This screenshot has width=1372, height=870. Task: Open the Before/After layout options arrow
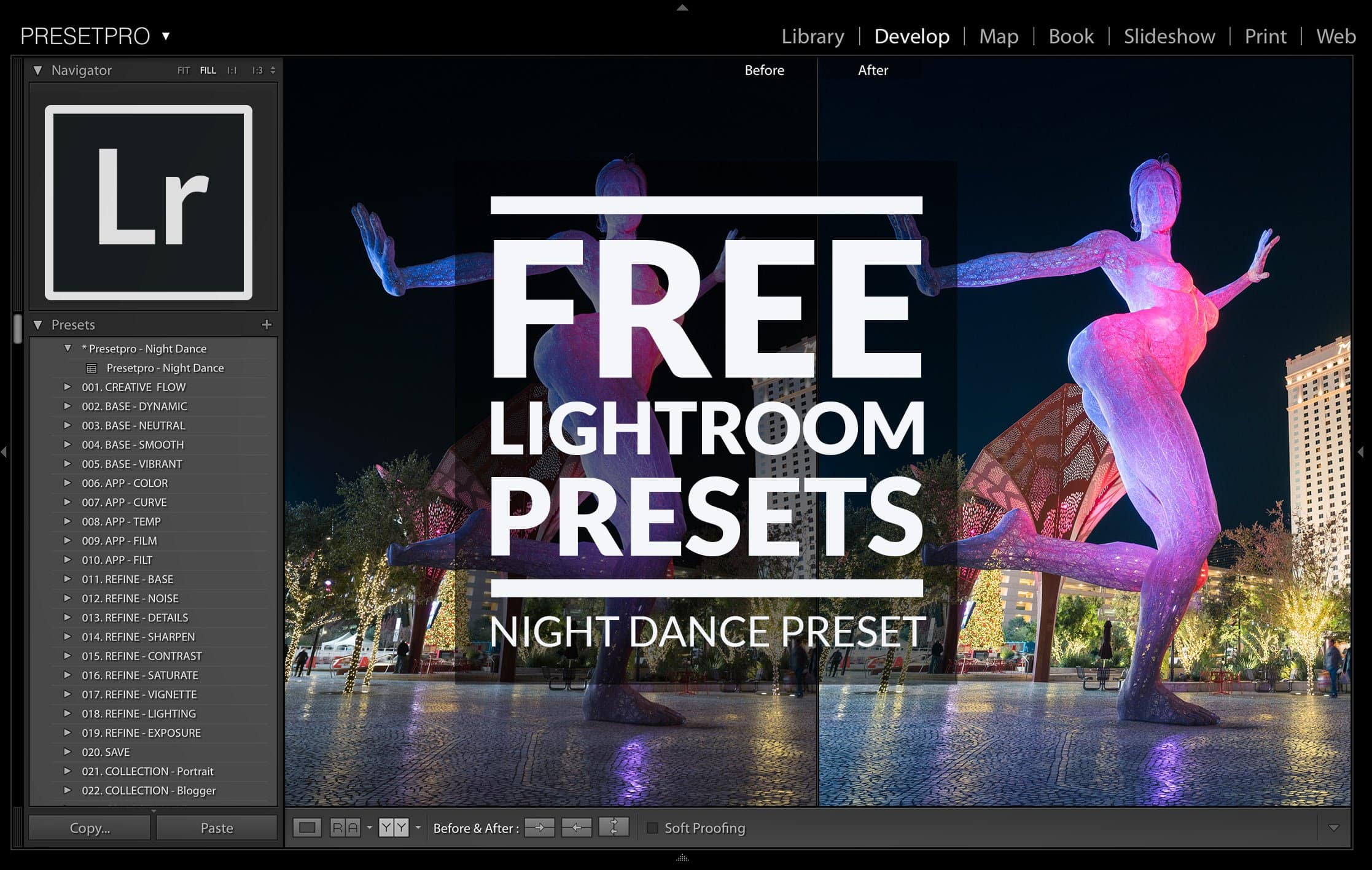pos(418,828)
